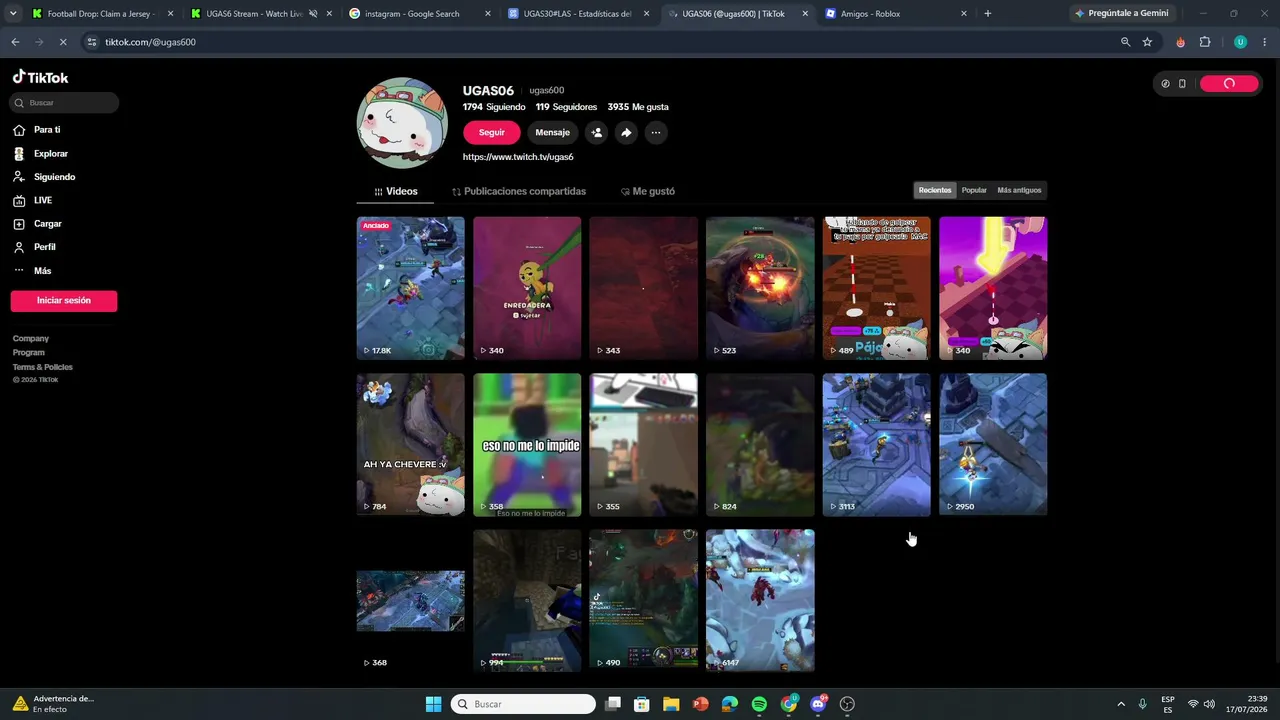This screenshot has height=720, width=1280.
Task: Click the Company footer link
Action: pos(31,339)
